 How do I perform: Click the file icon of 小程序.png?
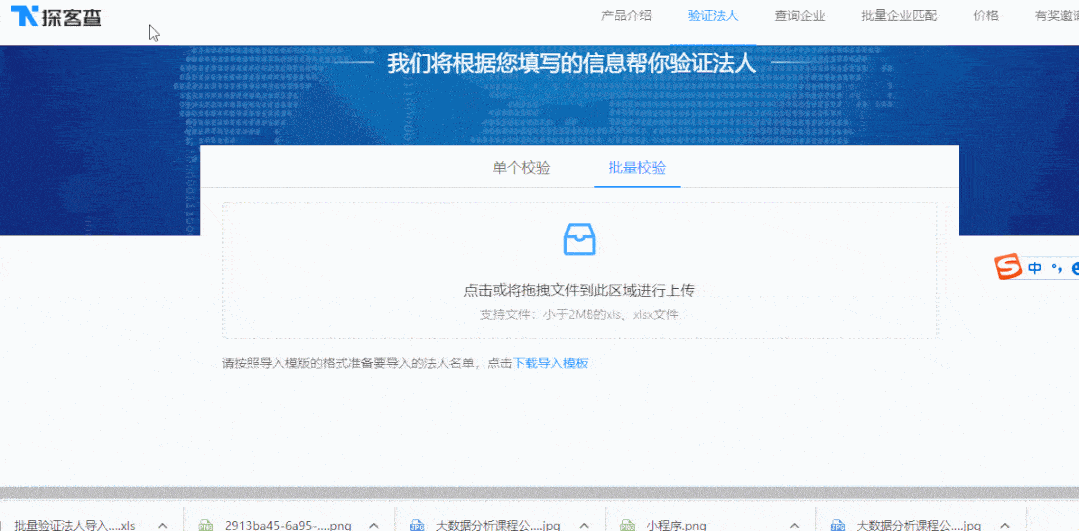point(626,525)
